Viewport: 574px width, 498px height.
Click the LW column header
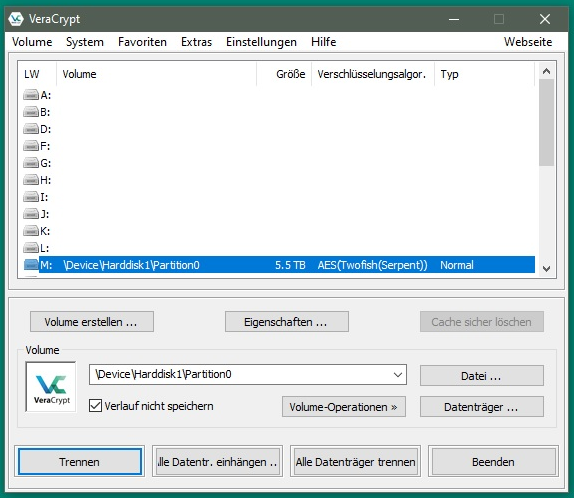click(37, 74)
